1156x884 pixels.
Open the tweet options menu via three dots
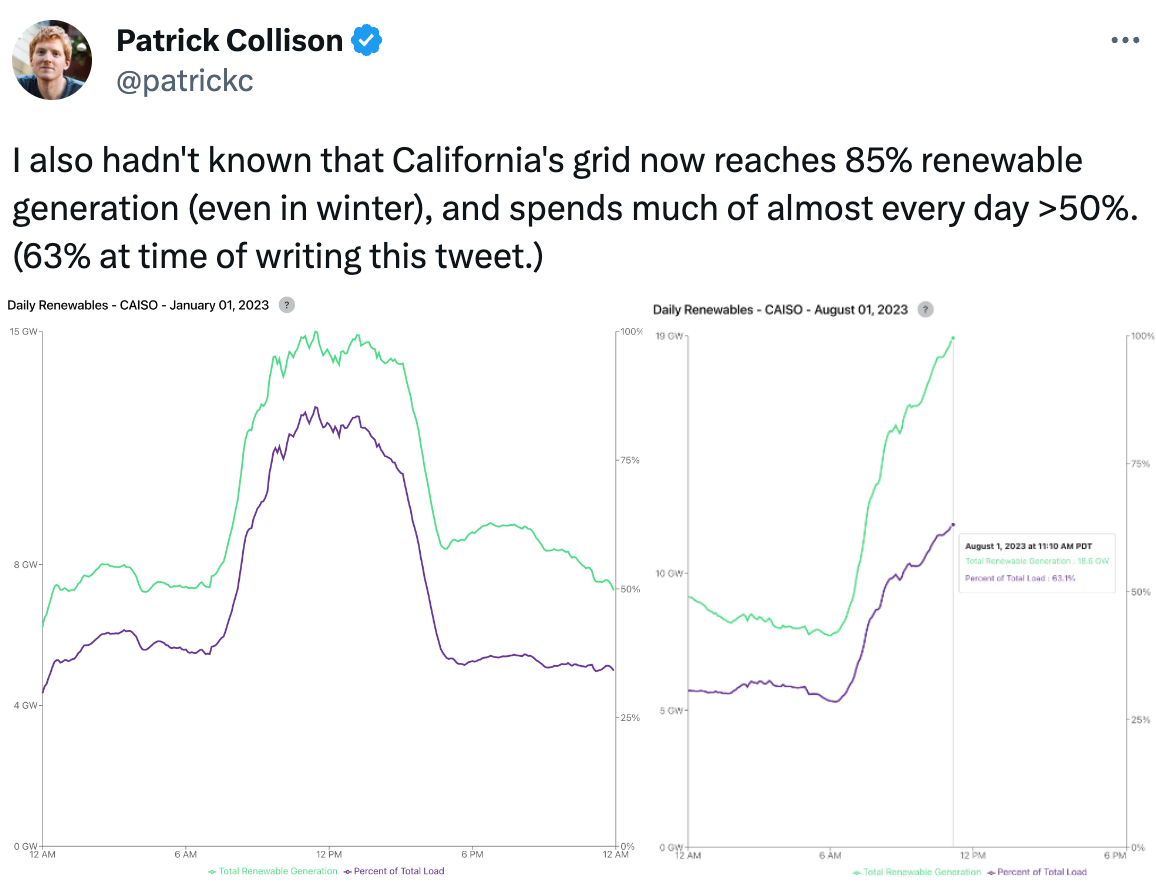(x=1125, y=39)
